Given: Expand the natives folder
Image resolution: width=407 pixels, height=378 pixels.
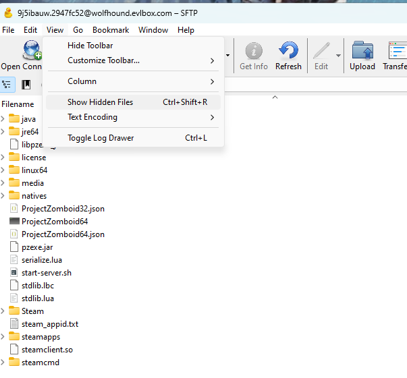Looking at the screenshot, I should (x=3, y=196).
